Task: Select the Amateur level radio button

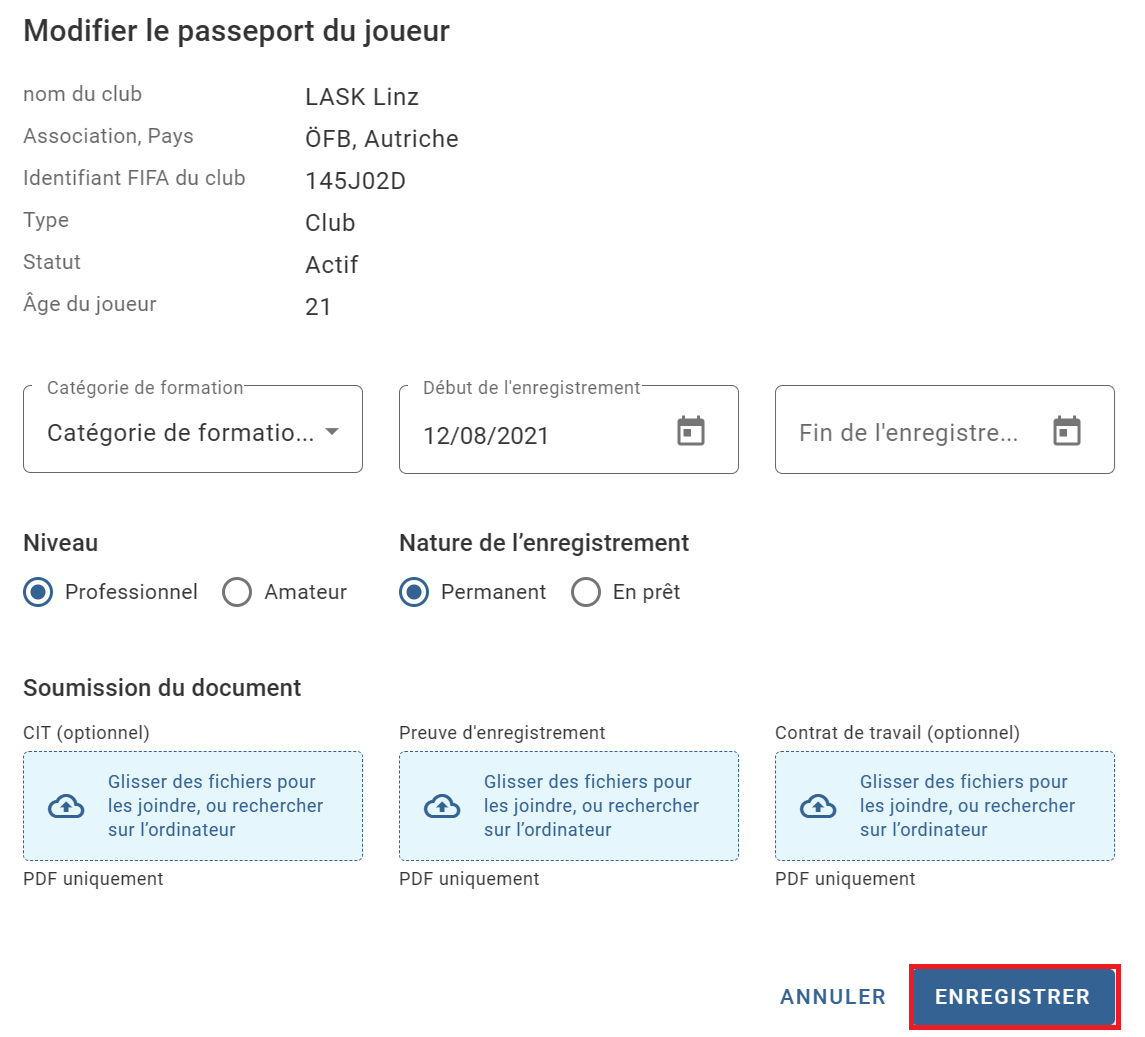Action: (x=237, y=592)
